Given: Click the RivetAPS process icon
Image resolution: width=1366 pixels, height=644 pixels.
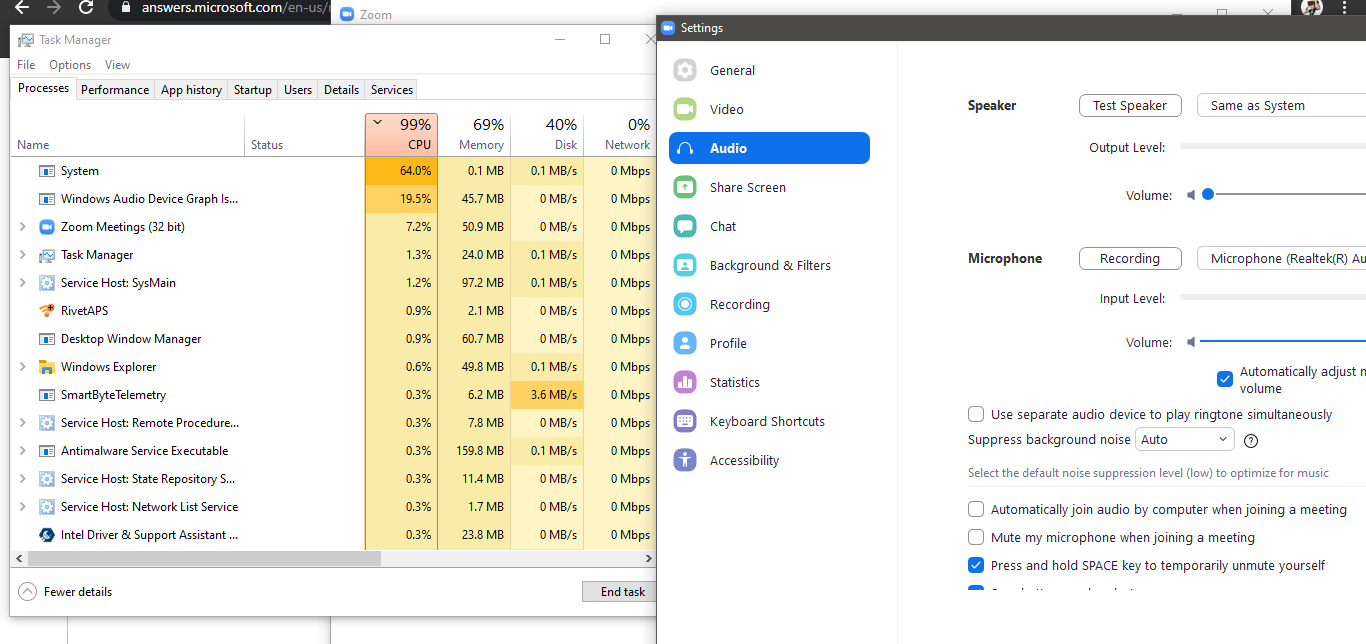Looking at the screenshot, I should click(x=47, y=311).
